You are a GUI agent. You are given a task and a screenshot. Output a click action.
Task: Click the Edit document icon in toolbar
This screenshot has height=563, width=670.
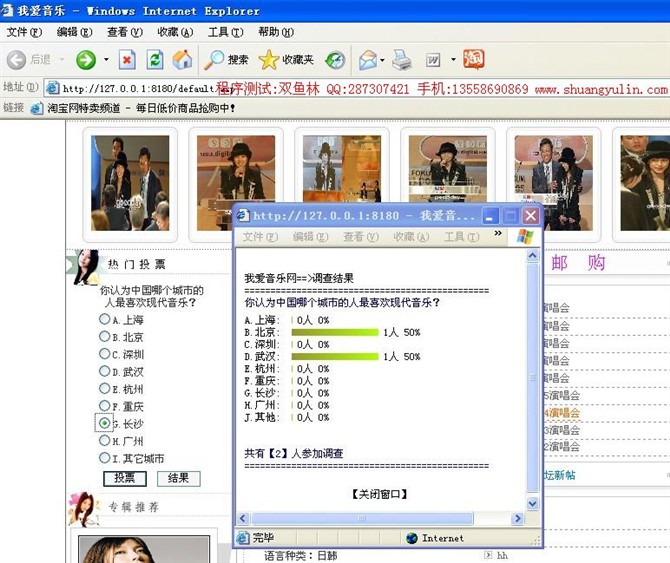pos(433,60)
